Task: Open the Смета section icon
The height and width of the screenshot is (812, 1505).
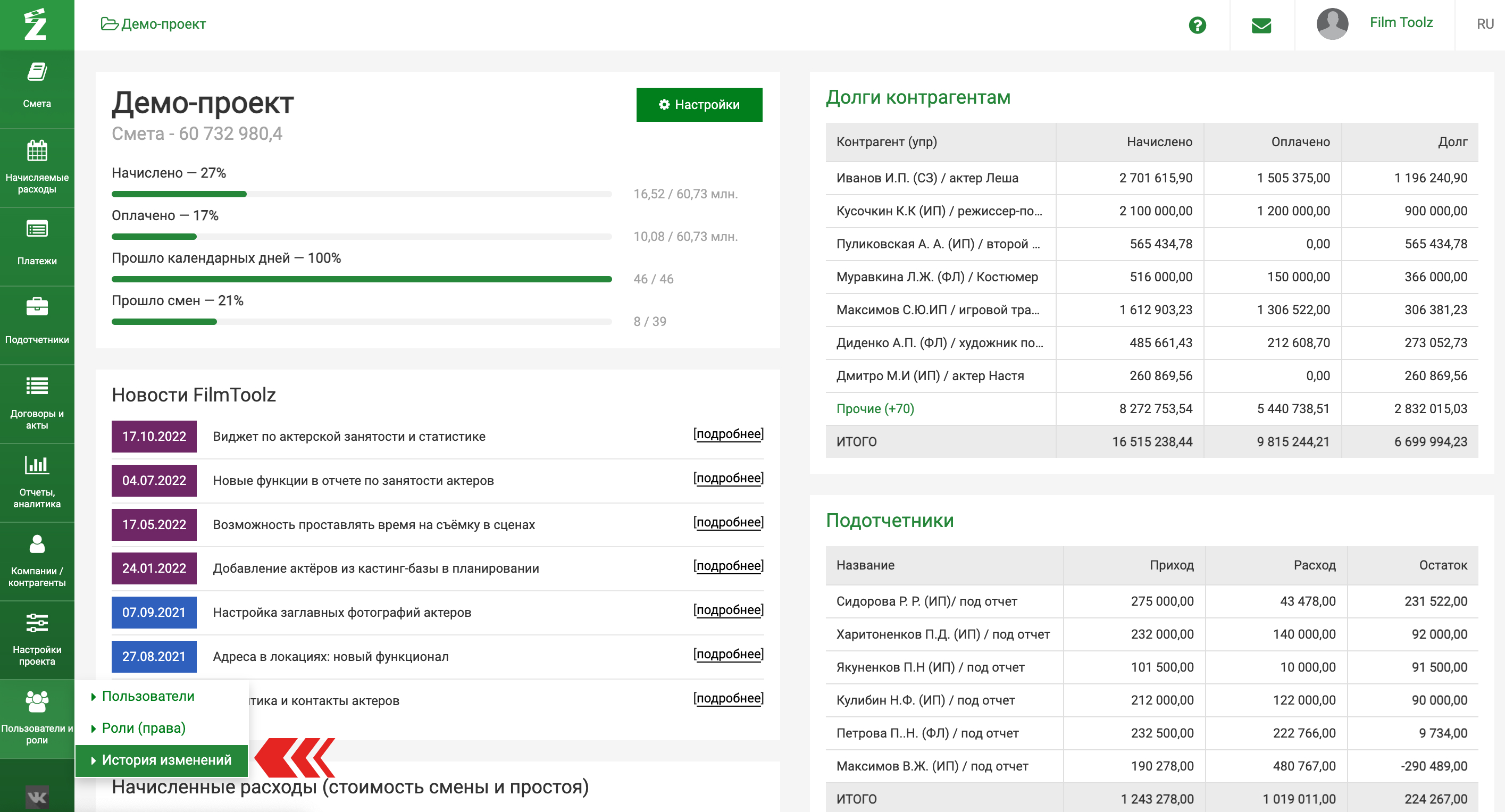Action: (x=37, y=73)
